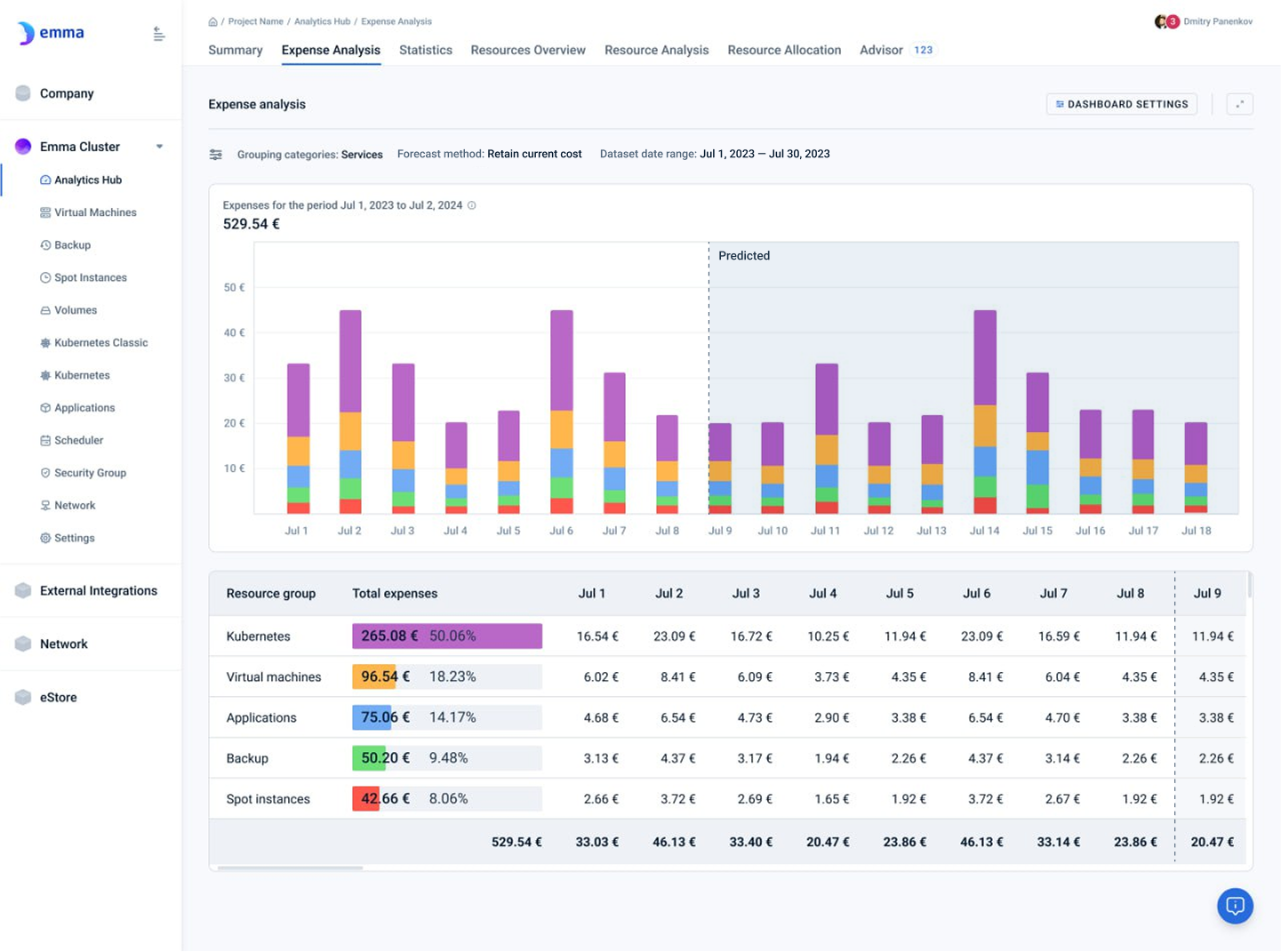
Task: Click the Kubernetes purple expense bar
Action: [447, 636]
